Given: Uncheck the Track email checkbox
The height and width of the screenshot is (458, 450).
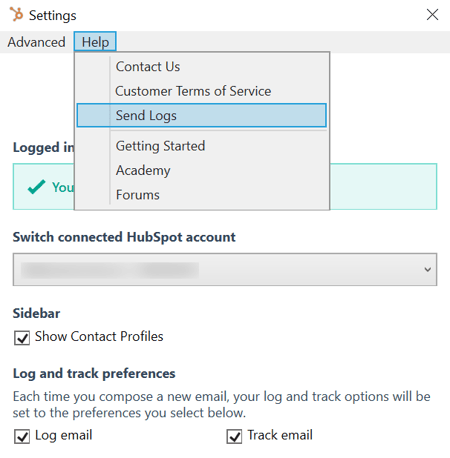Looking at the screenshot, I should coord(234,436).
